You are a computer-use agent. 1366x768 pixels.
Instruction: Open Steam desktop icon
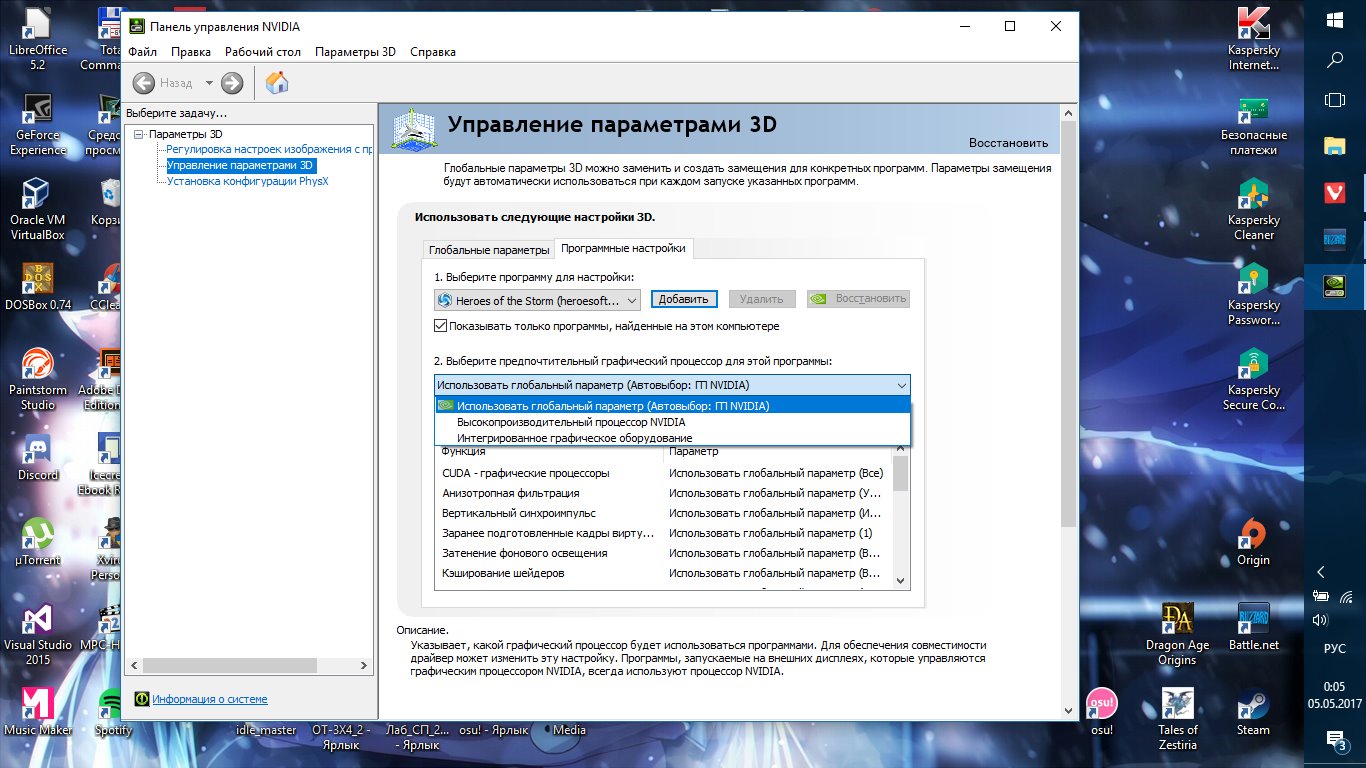(x=1253, y=712)
